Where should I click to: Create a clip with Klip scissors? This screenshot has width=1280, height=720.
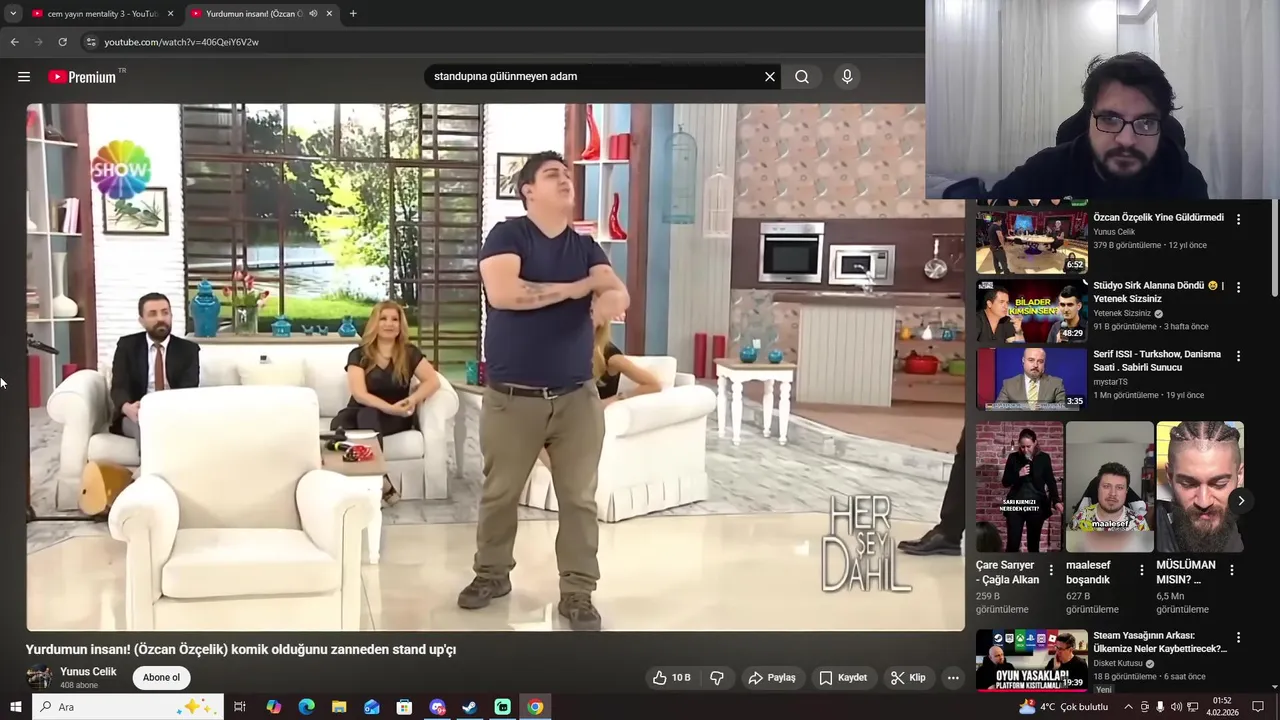908,678
